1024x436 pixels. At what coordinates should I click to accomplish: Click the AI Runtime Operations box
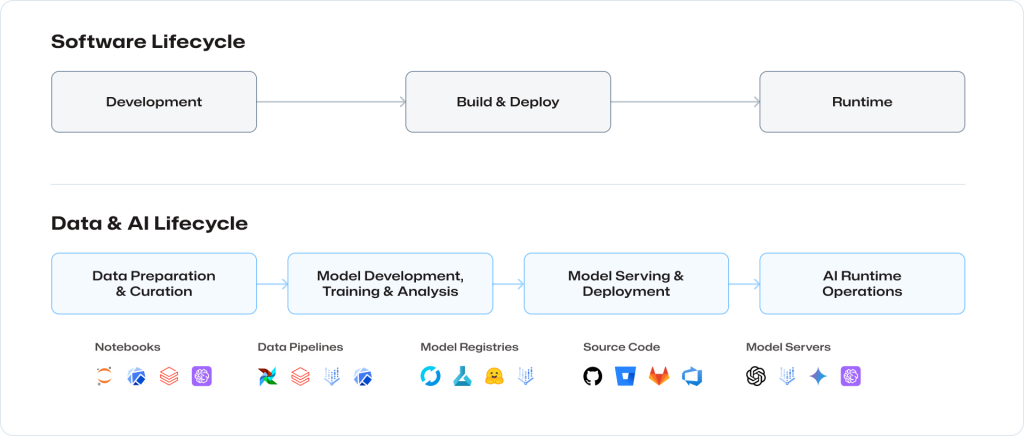click(x=862, y=283)
